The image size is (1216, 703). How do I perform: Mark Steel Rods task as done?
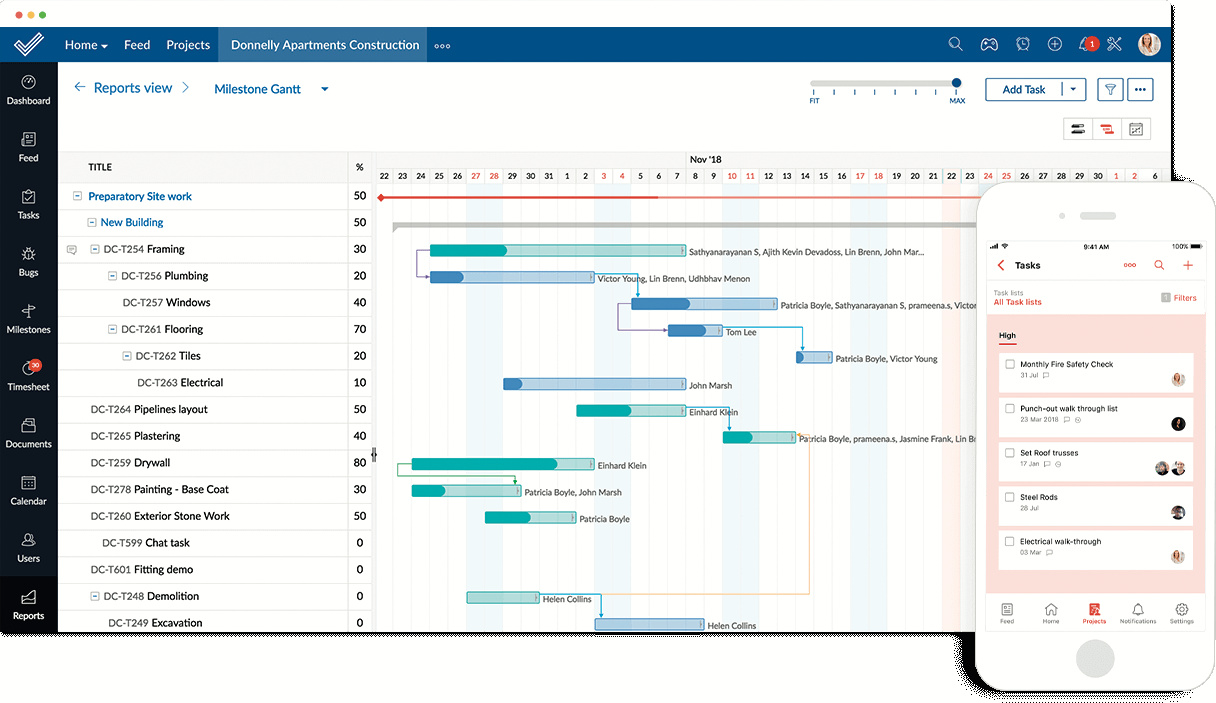coord(1010,497)
